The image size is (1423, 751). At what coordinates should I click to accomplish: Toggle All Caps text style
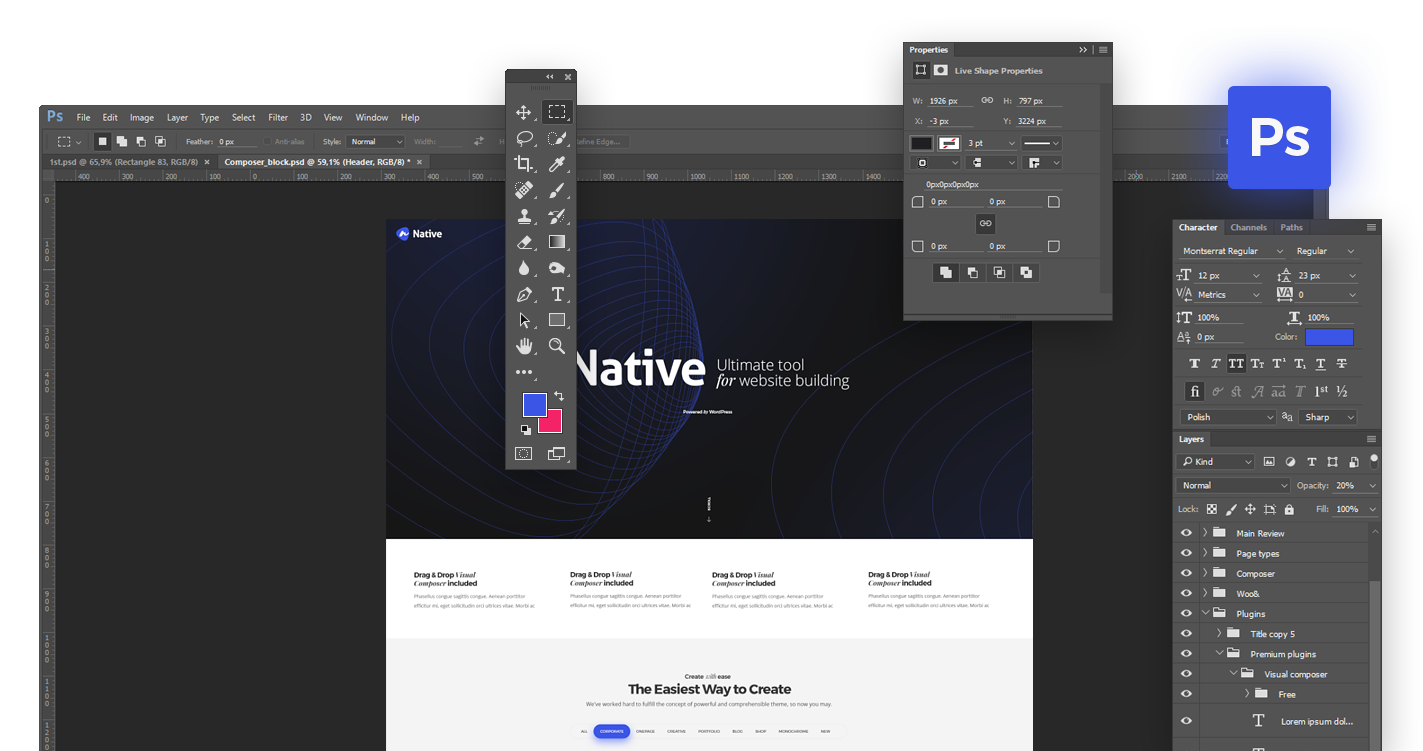1236,363
